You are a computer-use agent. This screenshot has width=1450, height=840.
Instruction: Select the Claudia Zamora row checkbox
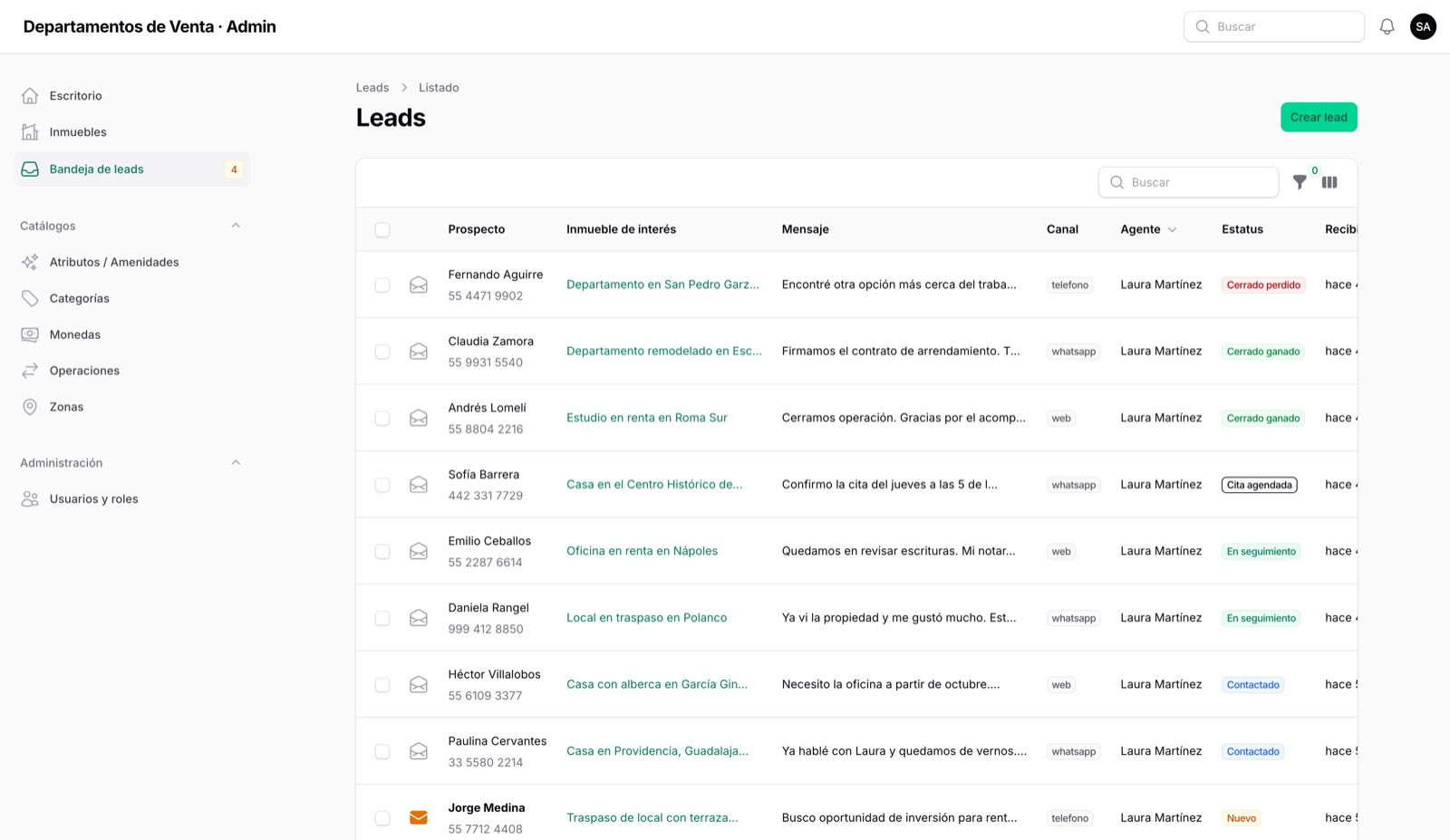382,352
